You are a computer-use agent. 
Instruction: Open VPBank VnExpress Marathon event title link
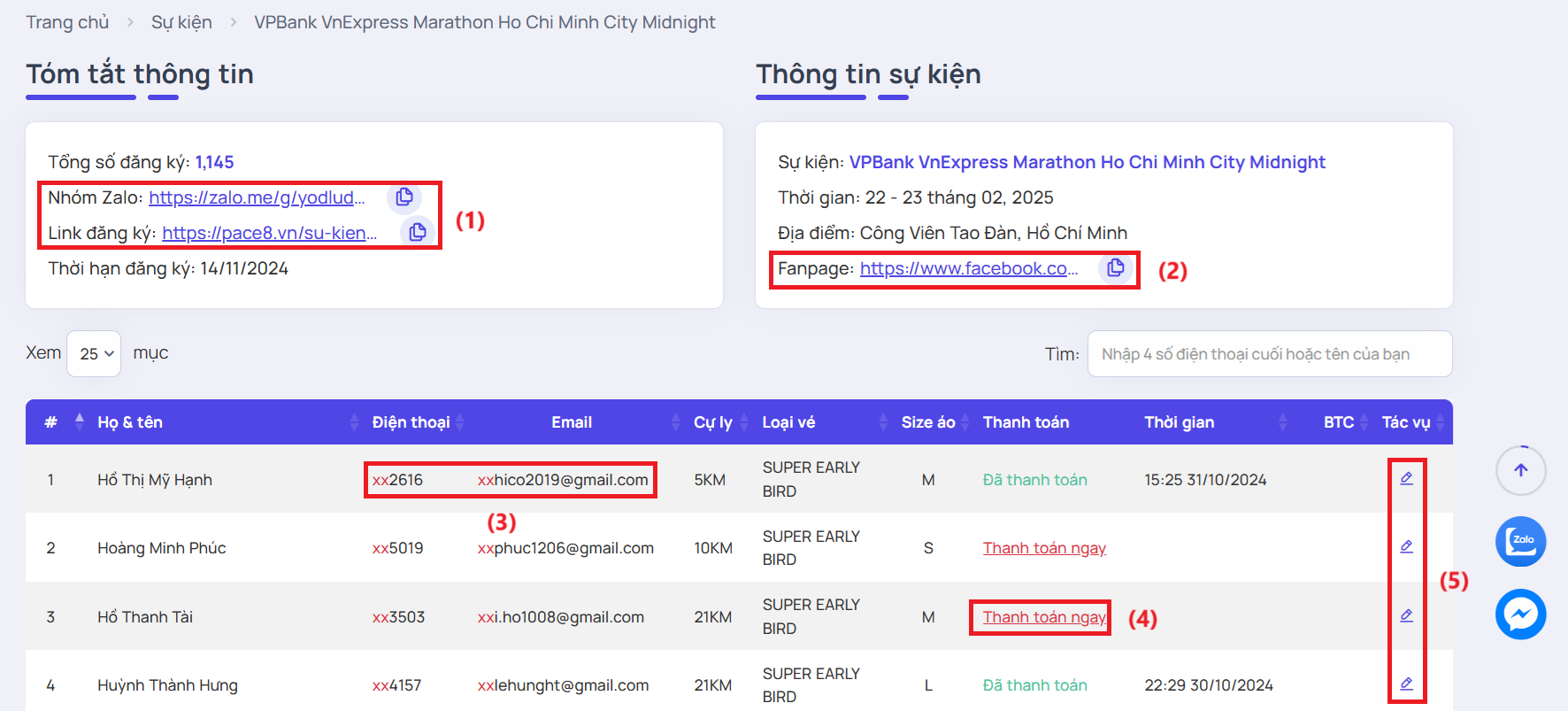1088,162
